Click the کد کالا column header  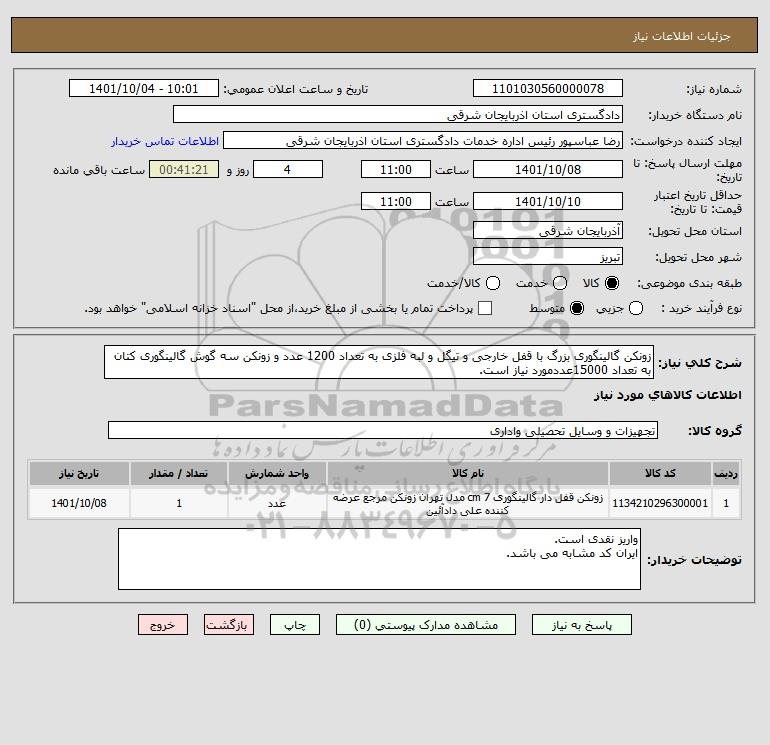660,473
